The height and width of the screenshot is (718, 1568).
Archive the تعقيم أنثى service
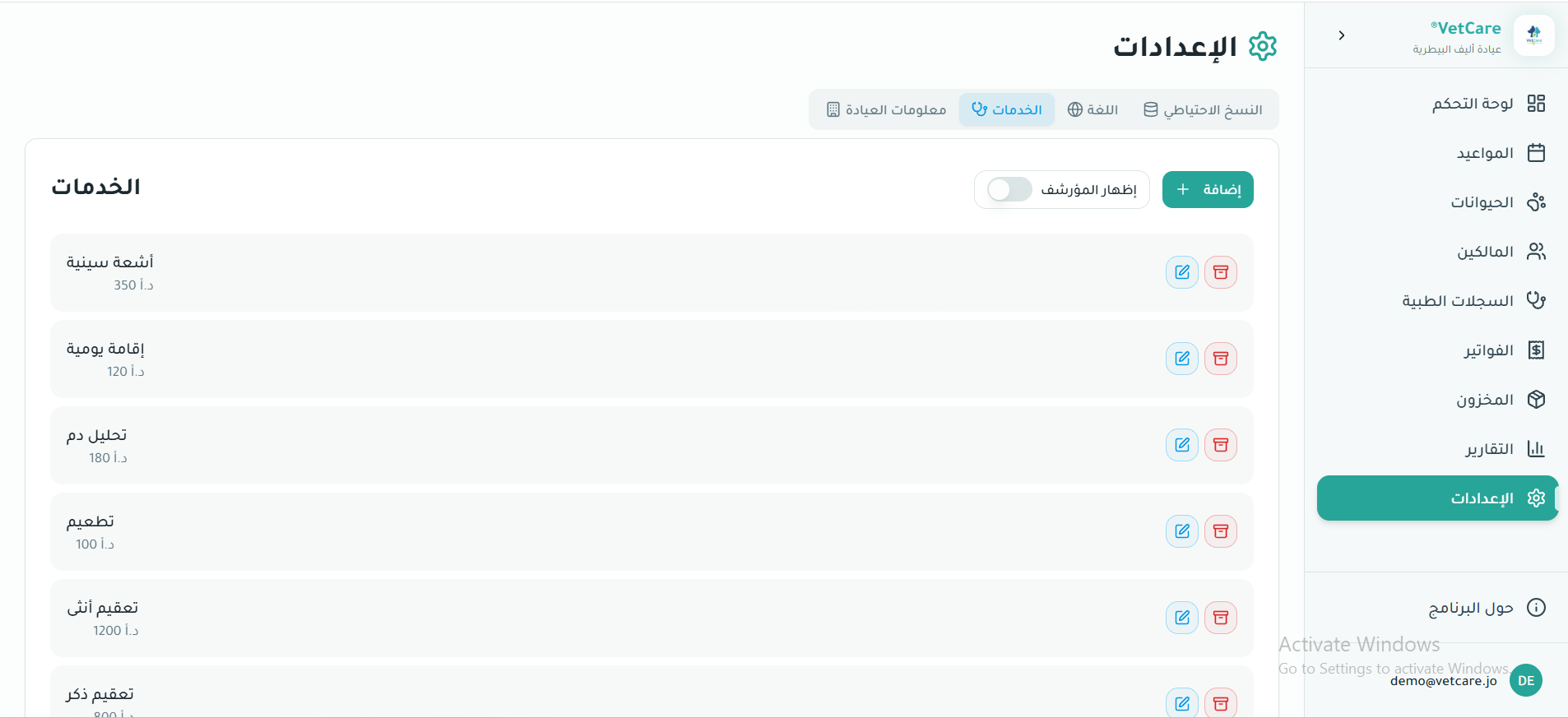click(x=1221, y=618)
